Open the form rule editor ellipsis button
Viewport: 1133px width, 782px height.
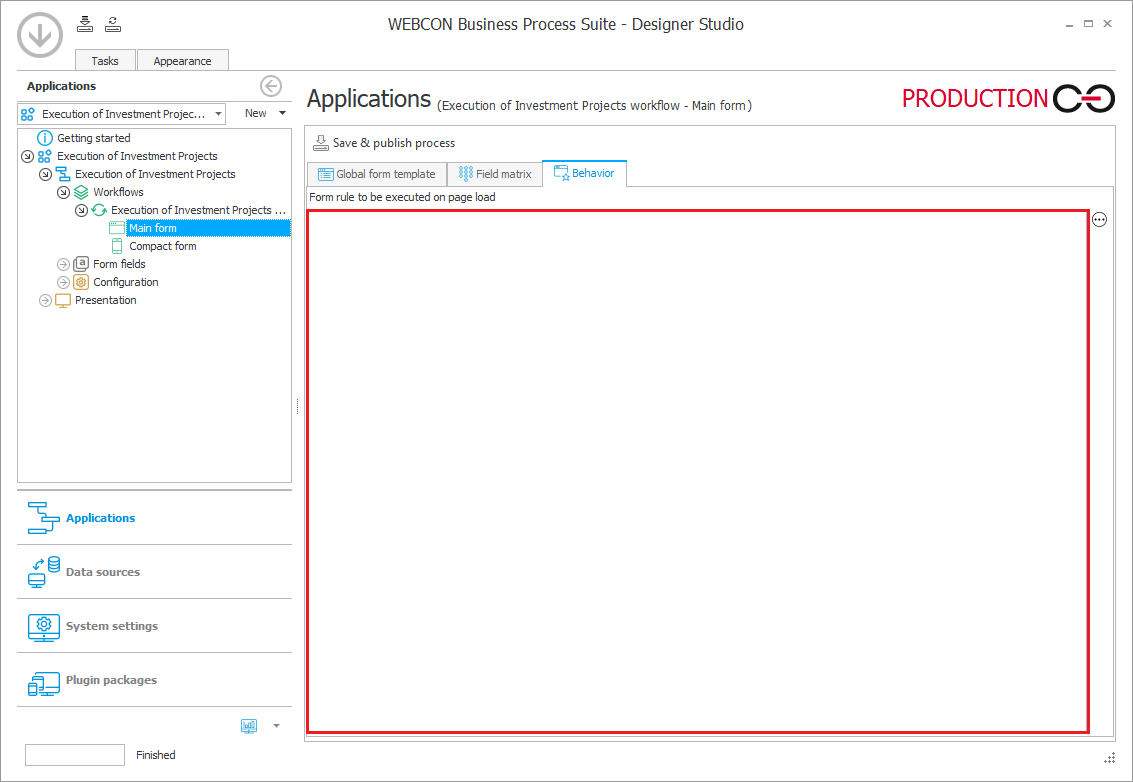pyautogui.click(x=1099, y=220)
